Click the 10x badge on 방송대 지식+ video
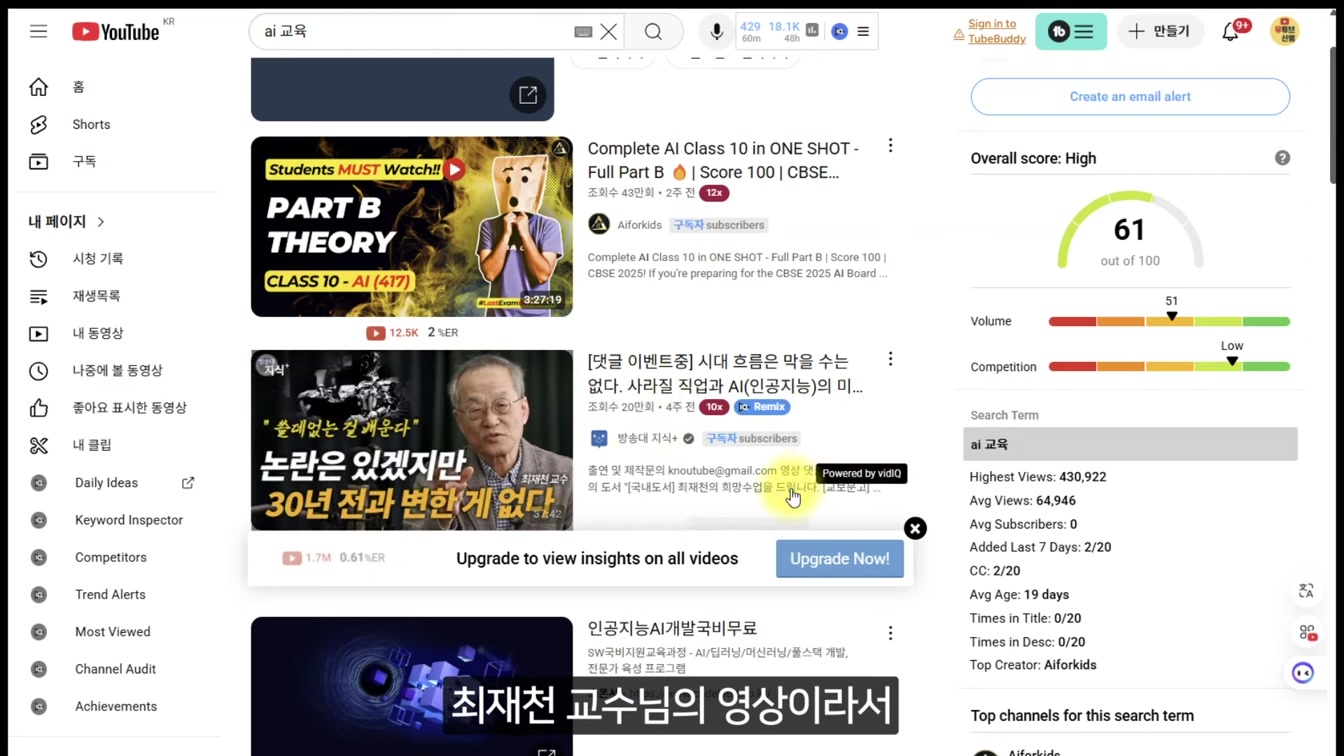Viewport: 1344px width, 756px height. click(714, 407)
